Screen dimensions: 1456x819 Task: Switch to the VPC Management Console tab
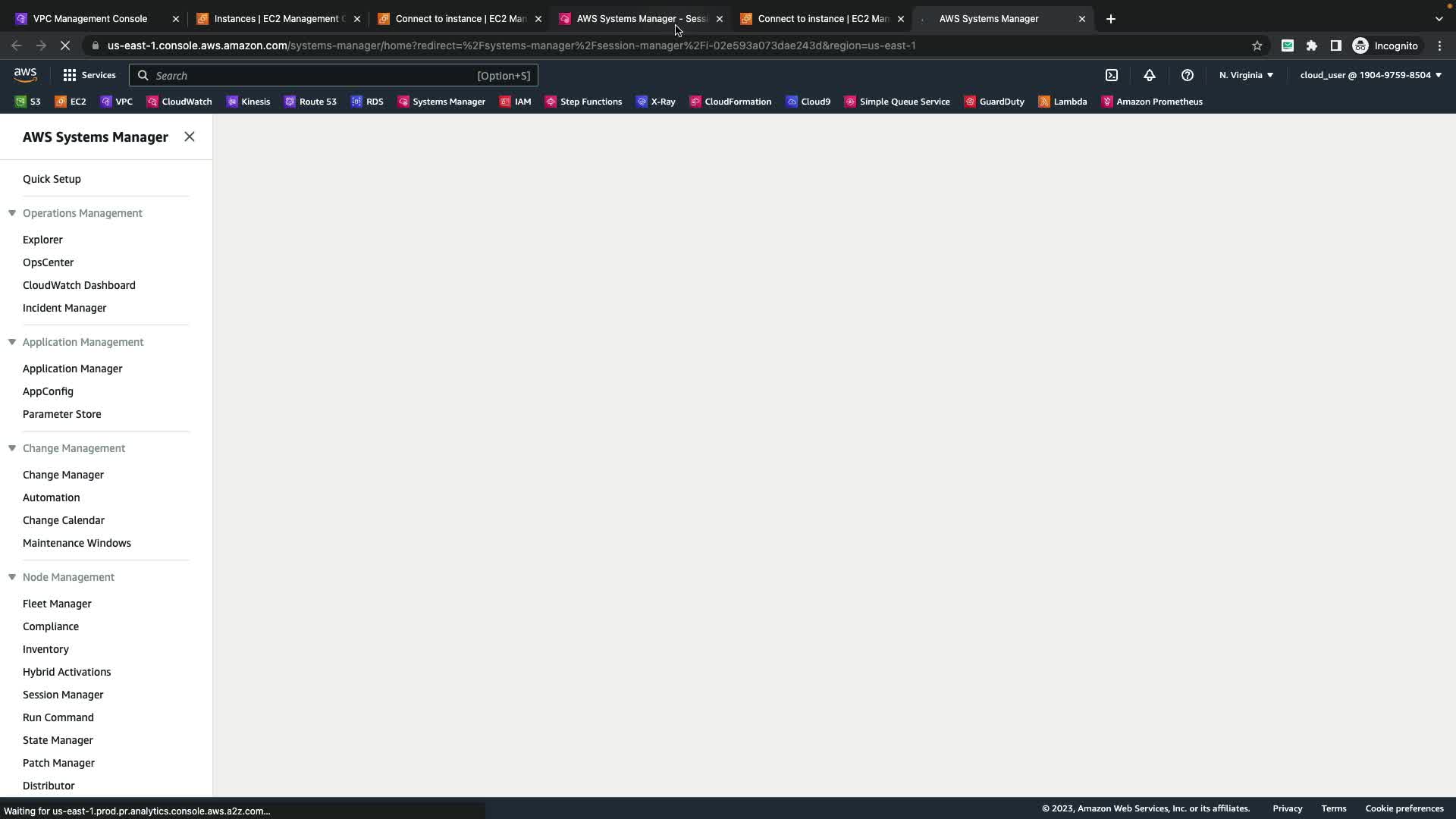click(x=90, y=18)
